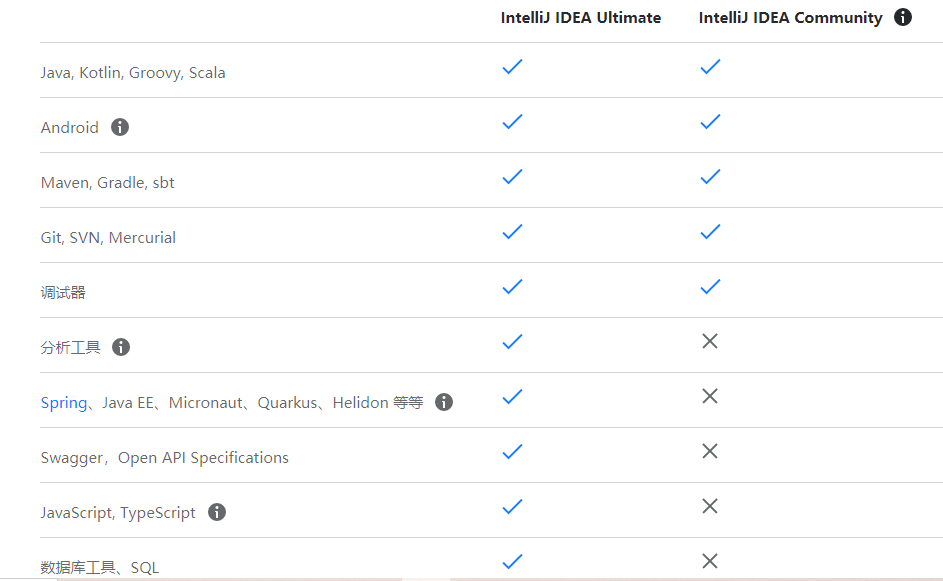Click the IntelliJ IDEA Community column header

point(790,18)
